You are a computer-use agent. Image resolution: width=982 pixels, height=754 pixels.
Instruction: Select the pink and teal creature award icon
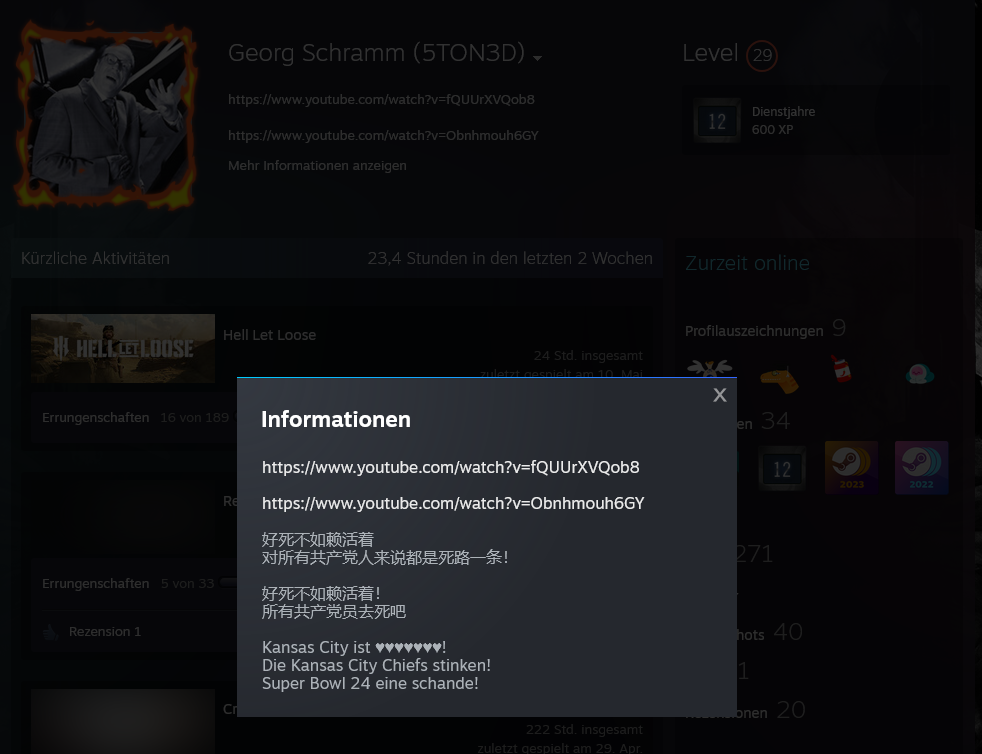919,373
